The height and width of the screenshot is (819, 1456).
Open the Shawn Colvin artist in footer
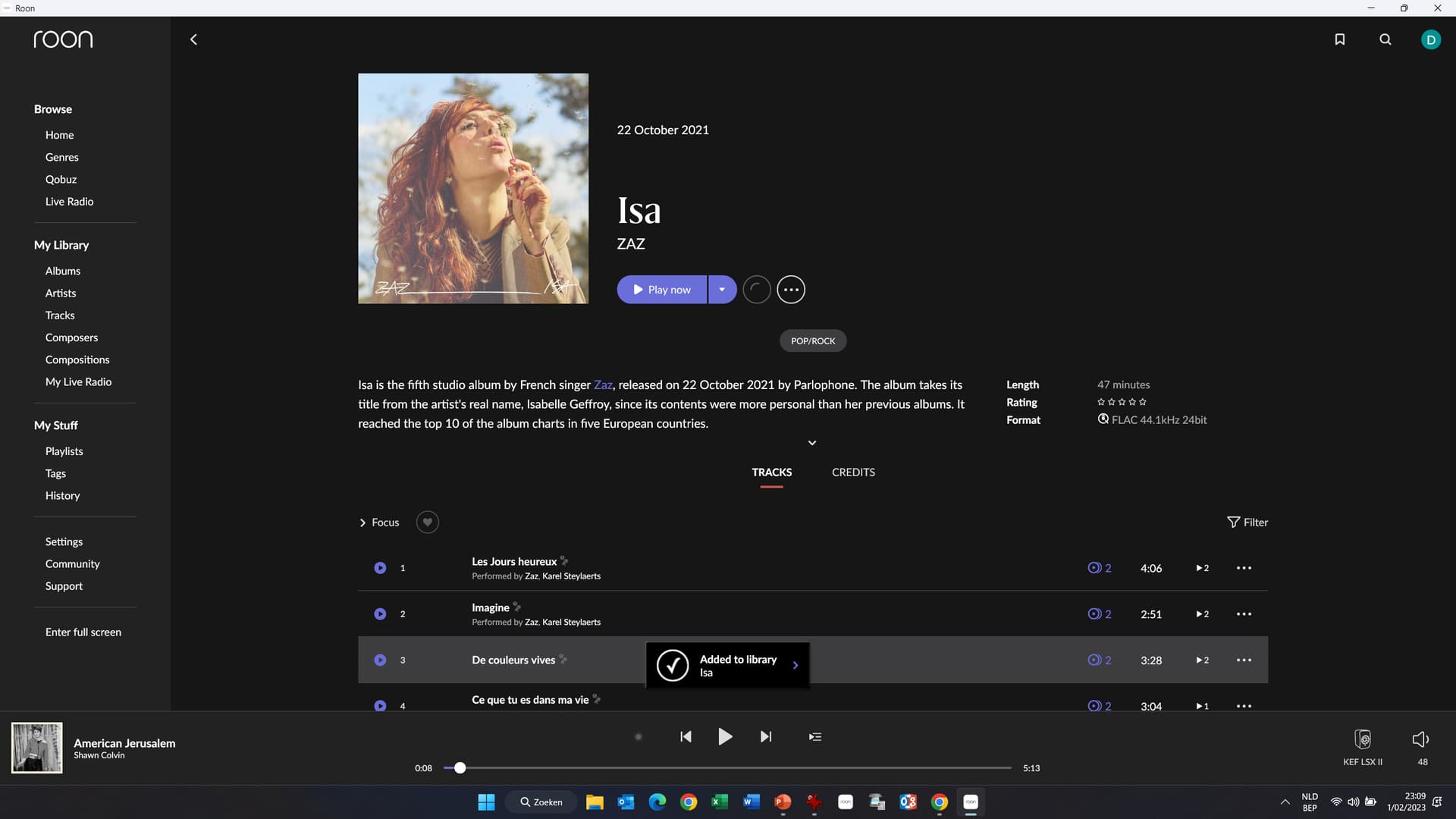[99, 755]
